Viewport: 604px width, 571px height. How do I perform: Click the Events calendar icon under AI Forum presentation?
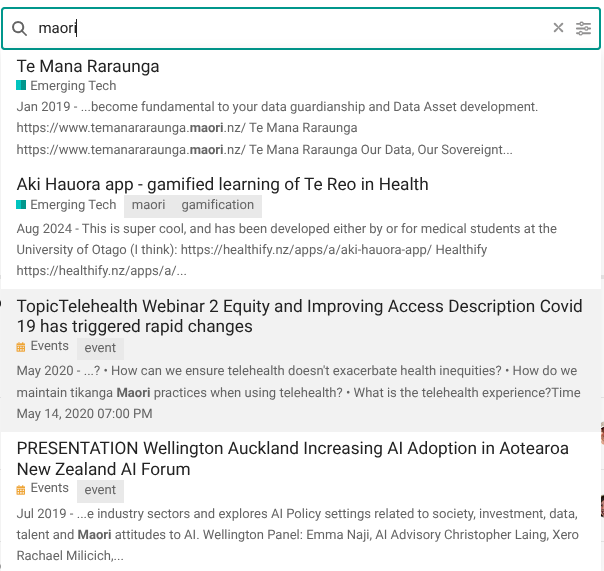pos(21,490)
